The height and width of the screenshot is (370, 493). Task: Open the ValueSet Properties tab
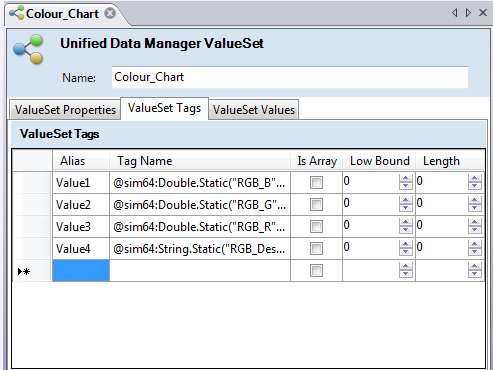point(65,110)
